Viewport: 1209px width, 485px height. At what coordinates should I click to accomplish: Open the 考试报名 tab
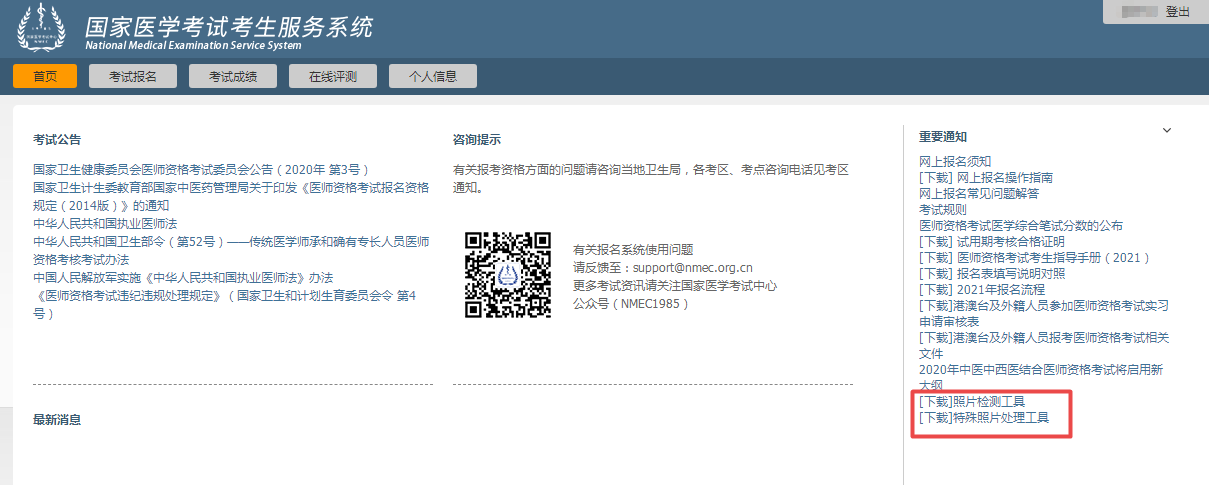(x=133, y=76)
